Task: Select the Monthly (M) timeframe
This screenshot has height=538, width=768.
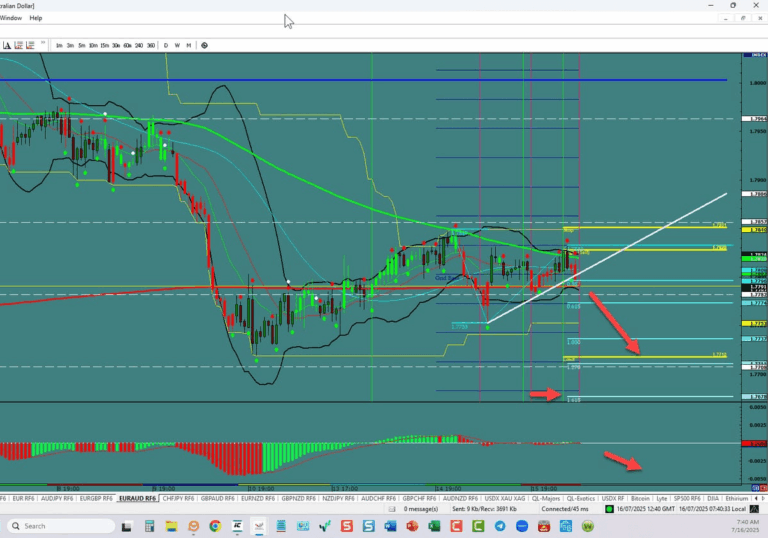Action: pyautogui.click(x=189, y=46)
